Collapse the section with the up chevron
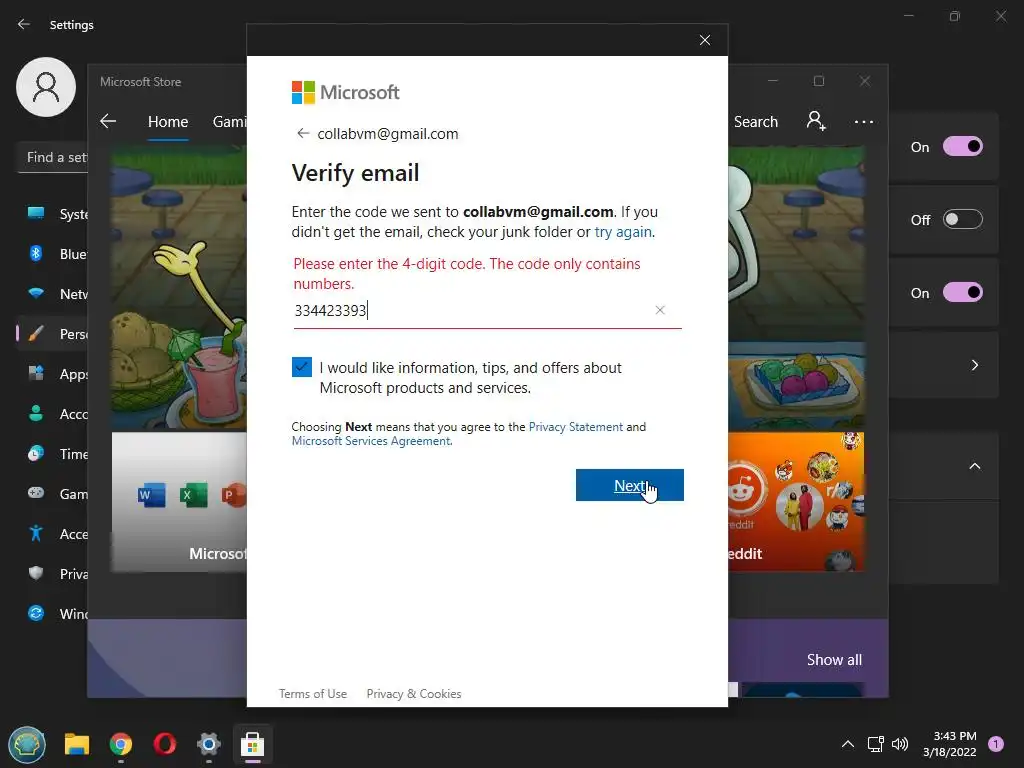The height and width of the screenshot is (768, 1024). point(974,466)
